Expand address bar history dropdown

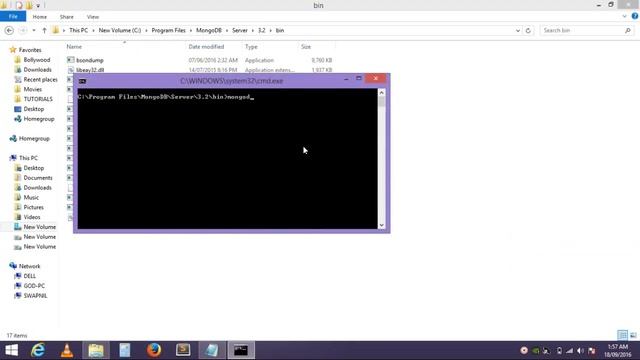pyautogui.click(x=518, y=31)
